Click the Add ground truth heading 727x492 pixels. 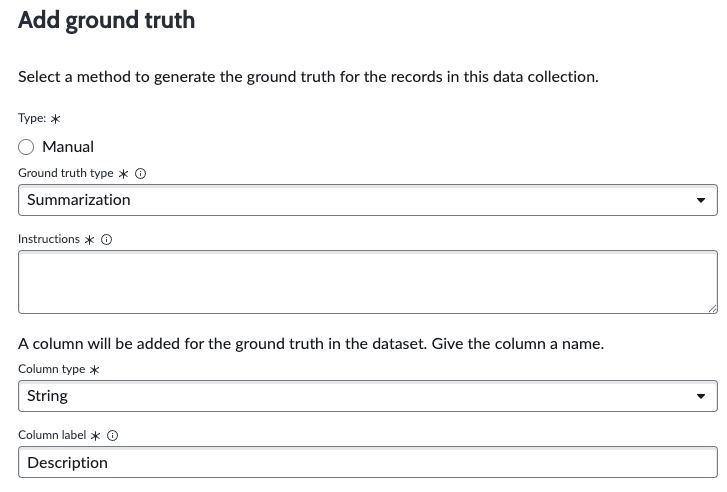click(x=107, y=20)
